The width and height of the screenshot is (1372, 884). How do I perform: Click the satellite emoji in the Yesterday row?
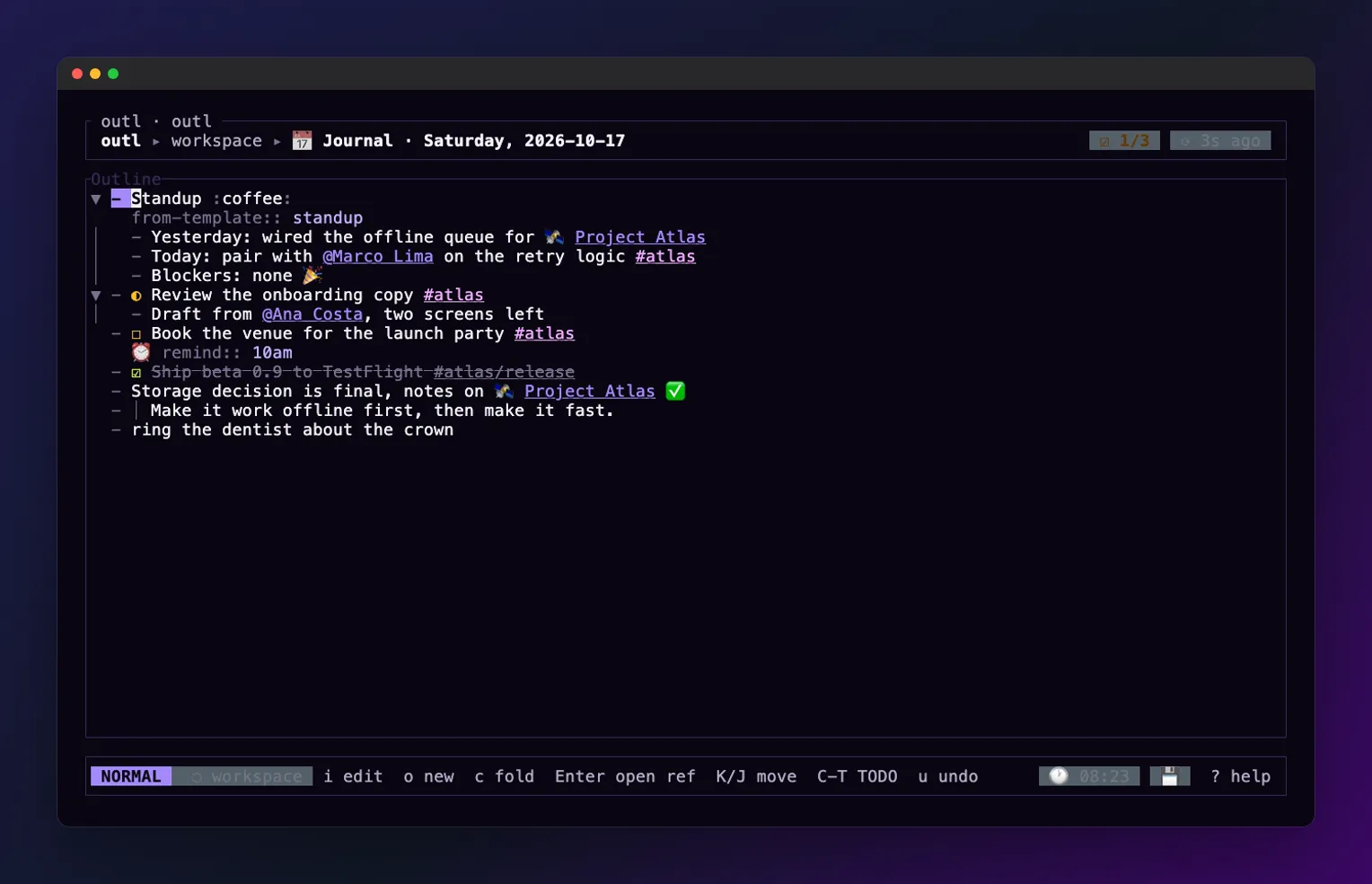click(x=554, y=237)
